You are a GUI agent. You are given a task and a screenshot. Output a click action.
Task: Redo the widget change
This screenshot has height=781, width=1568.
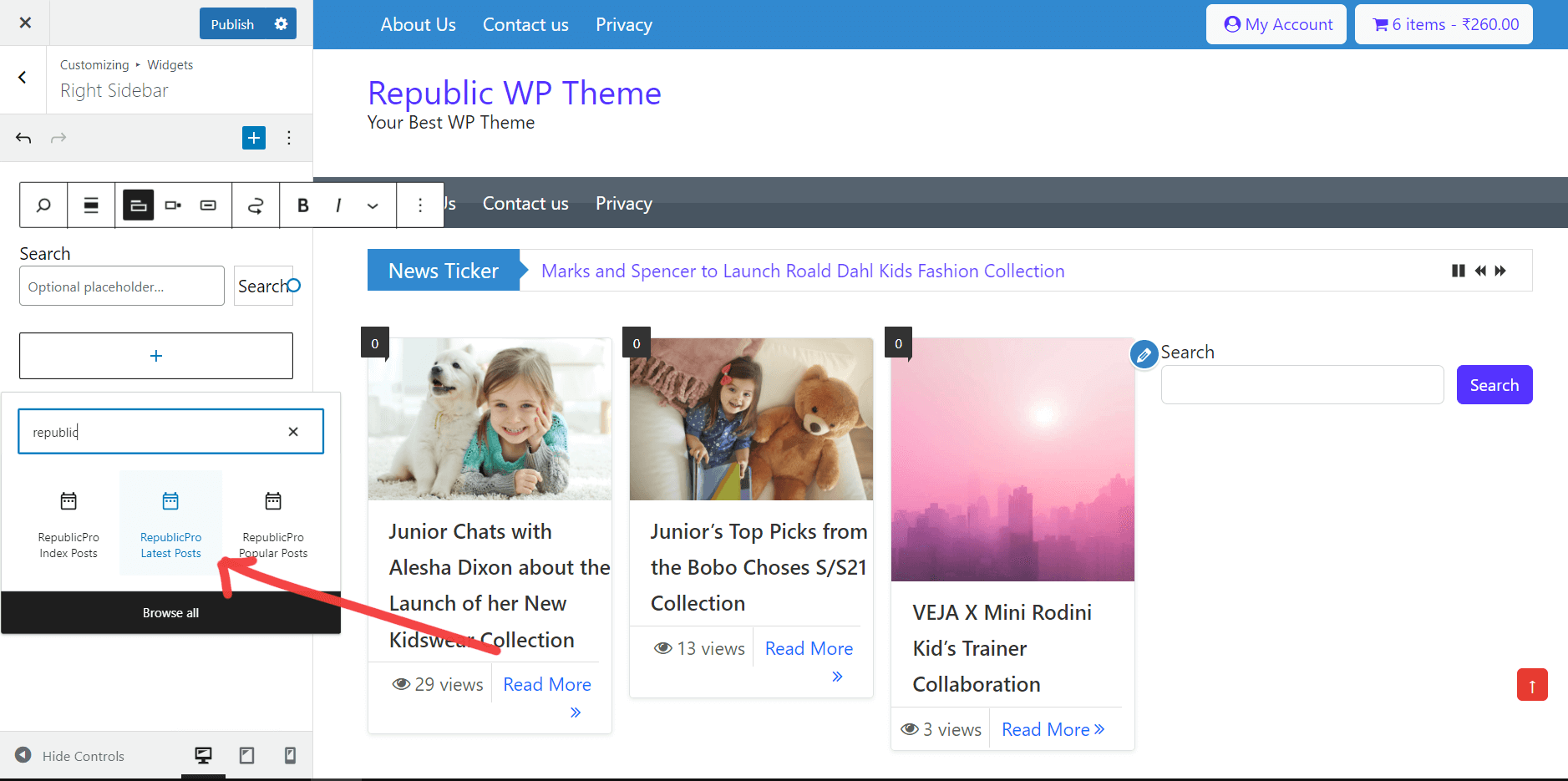point(58,138)
